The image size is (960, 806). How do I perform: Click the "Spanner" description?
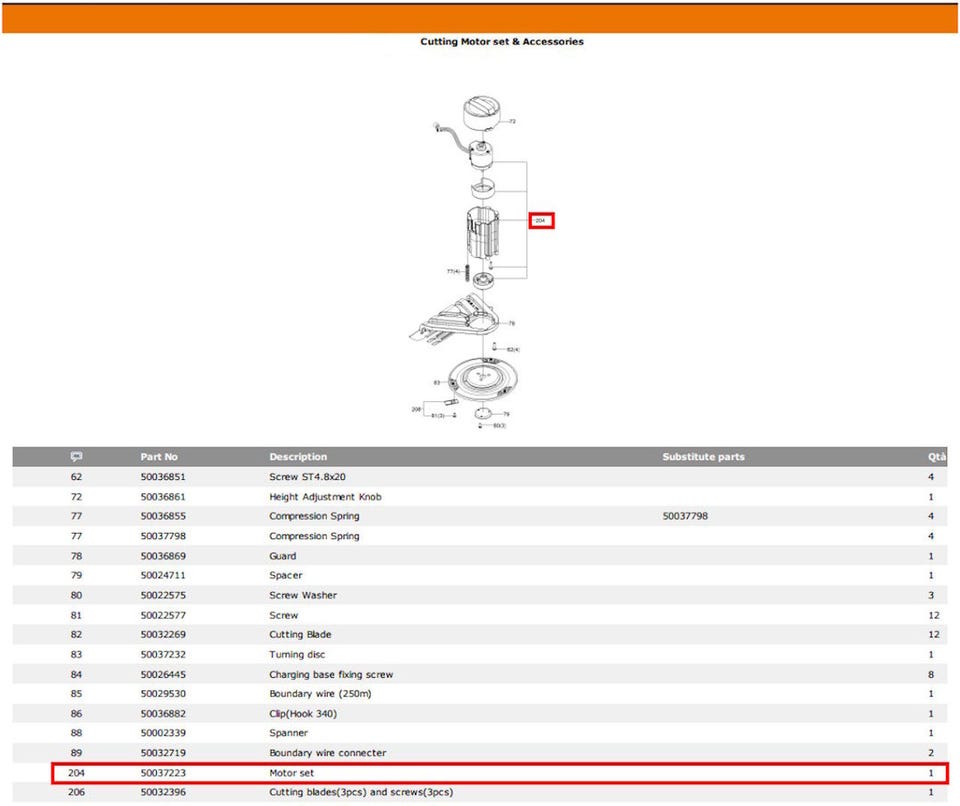click(x=288, y=733)
